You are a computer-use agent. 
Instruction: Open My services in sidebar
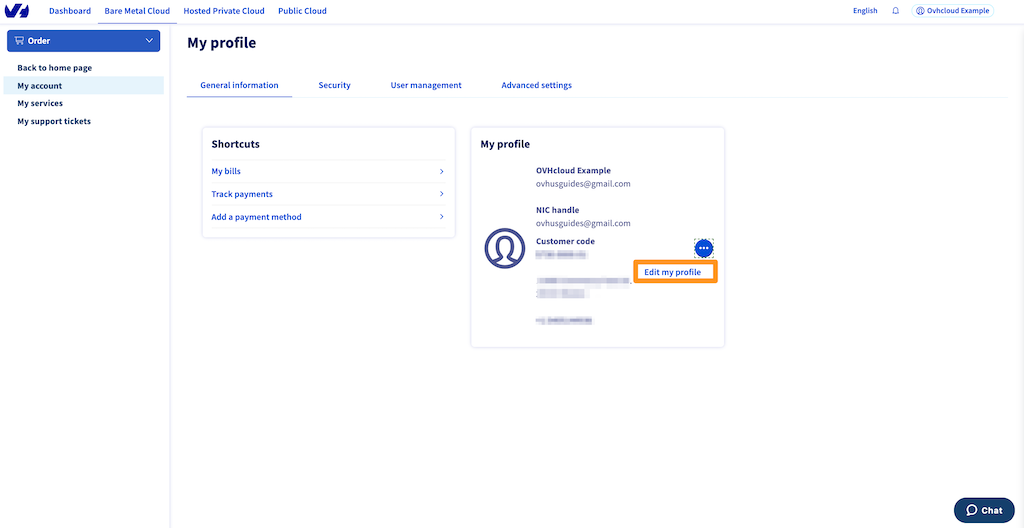click(x=40, y=103)
